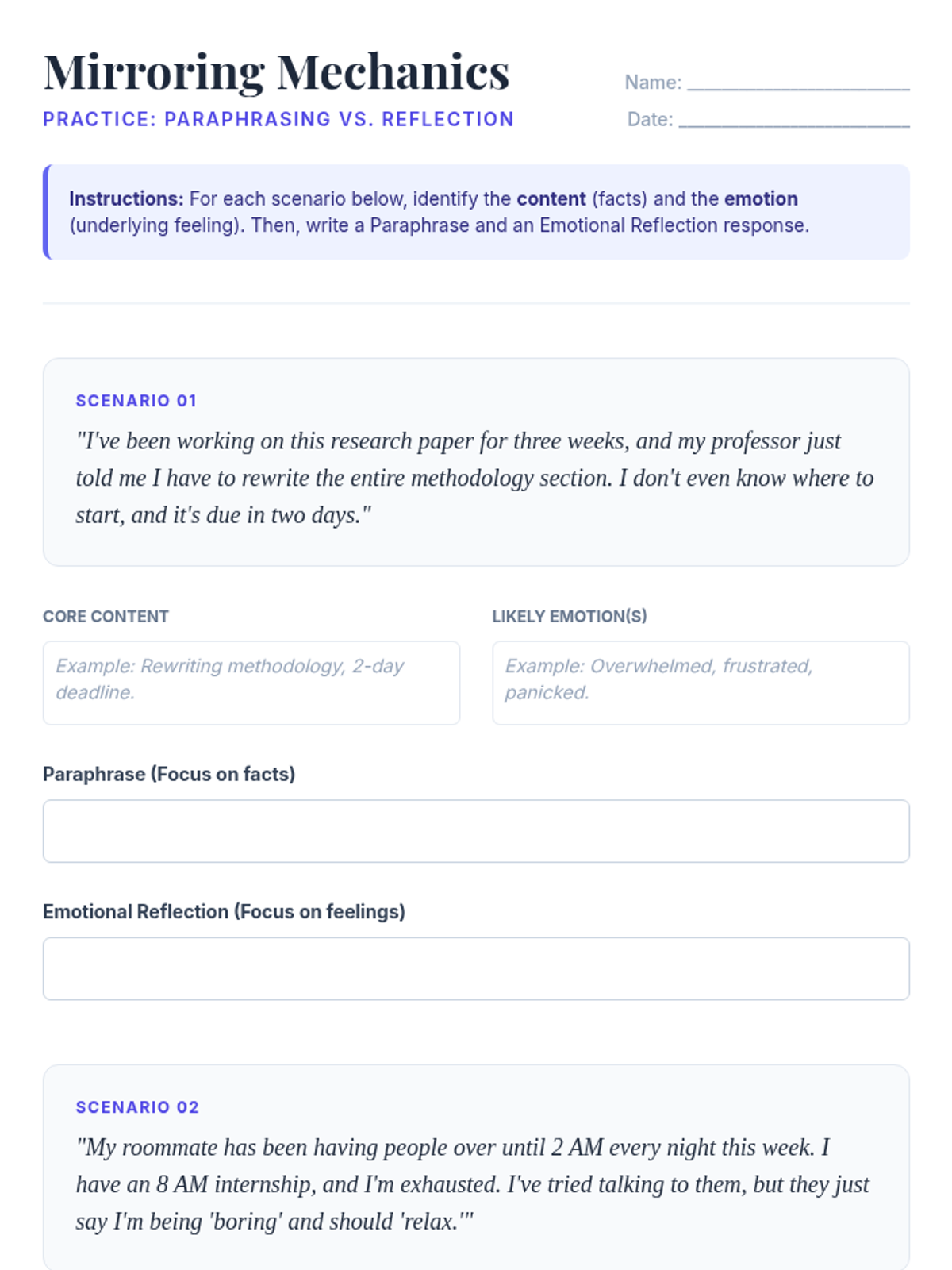Click the Emotional Reflection answer field
This screenshot has height=1270, width=952.
pos(476,968)
